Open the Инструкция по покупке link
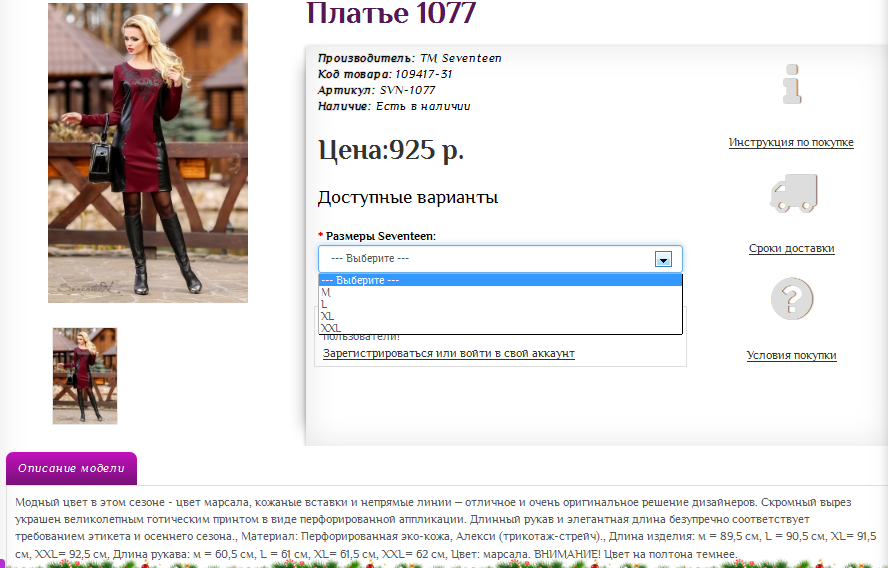The height and width of the screenshot is (568, 888). click(791, 142)
